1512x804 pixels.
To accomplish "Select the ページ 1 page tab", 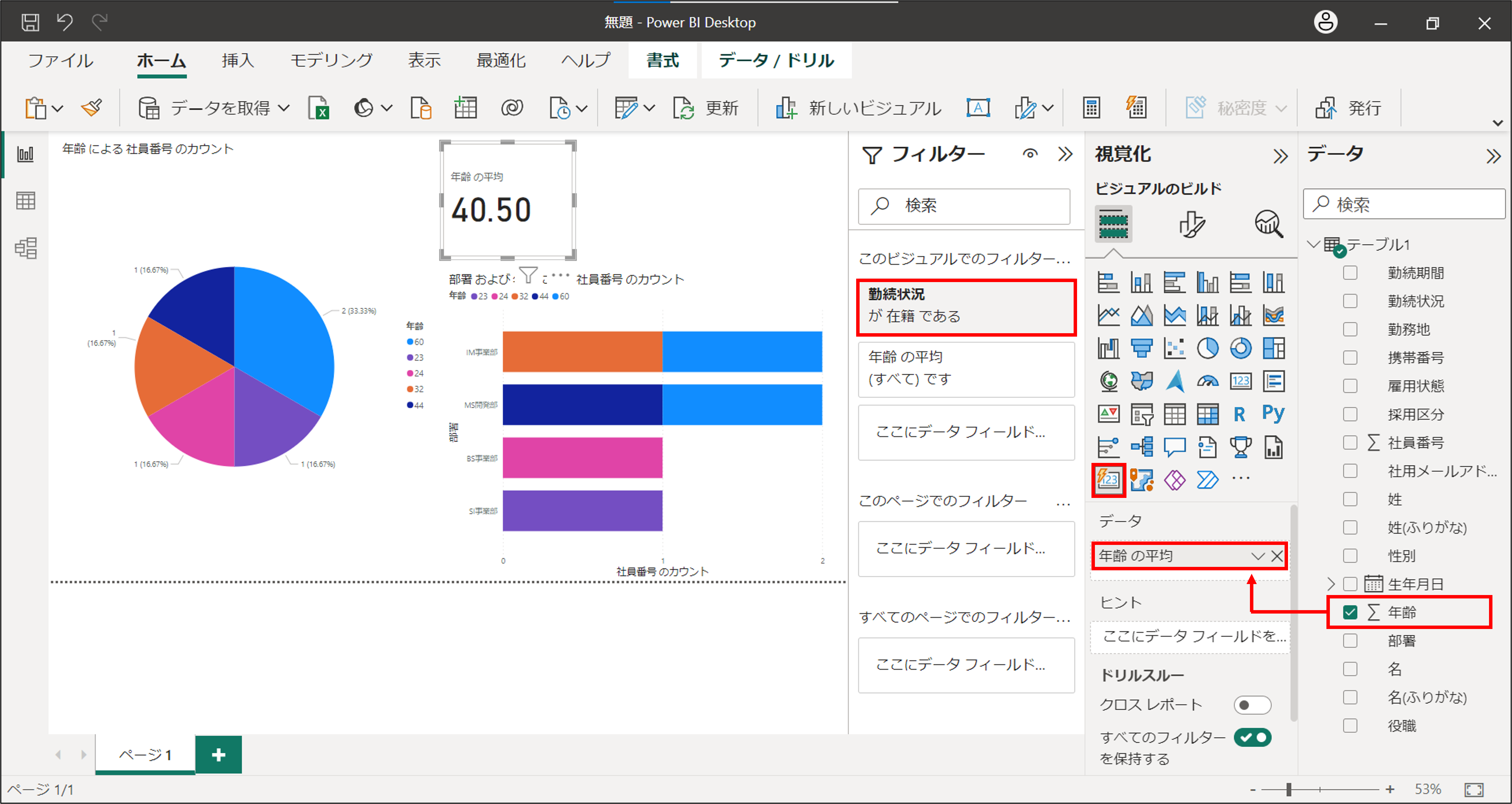I will coord(145,755).
